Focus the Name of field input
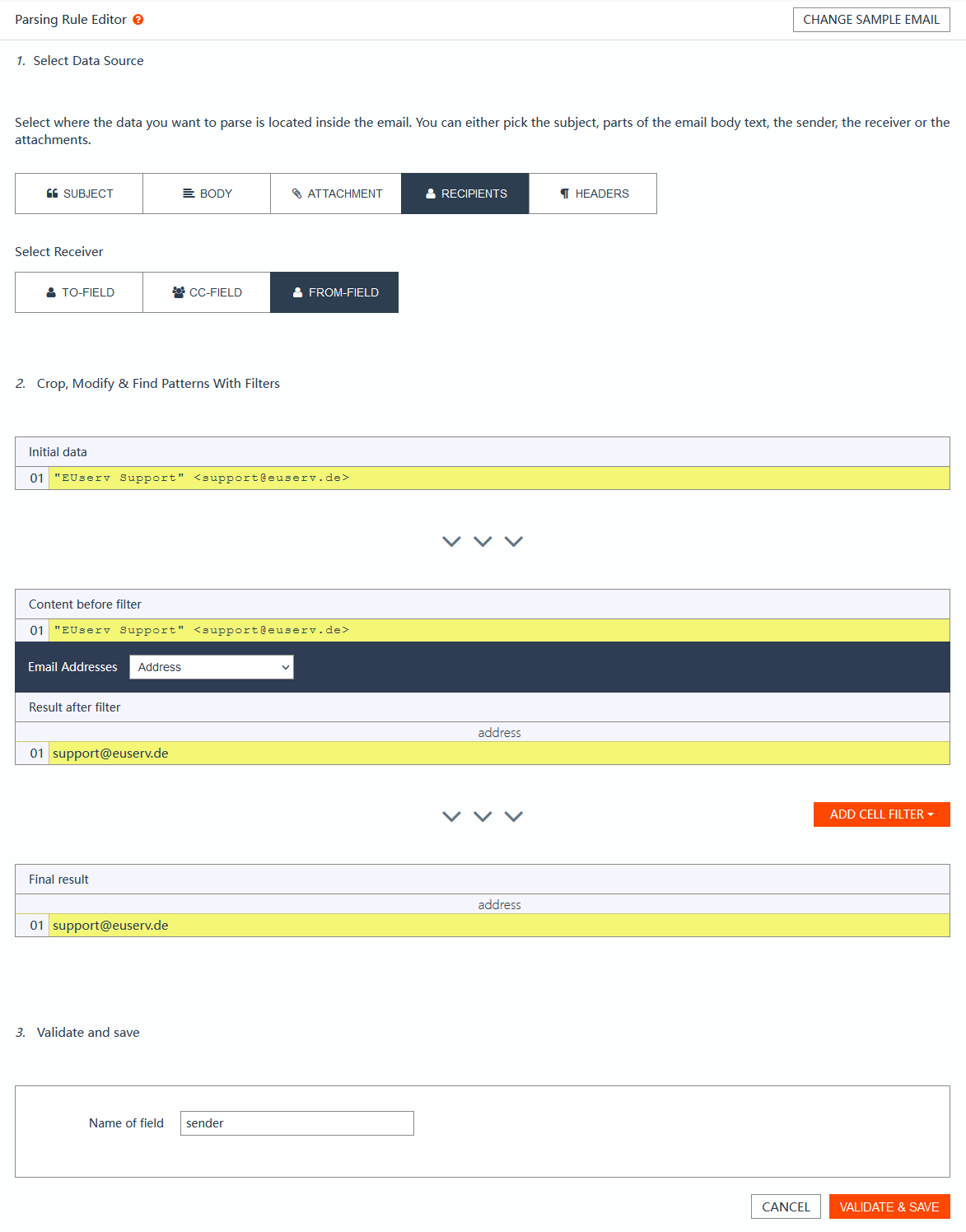Viewport: 966px width, 1232px height. (x=297, y=1123)
